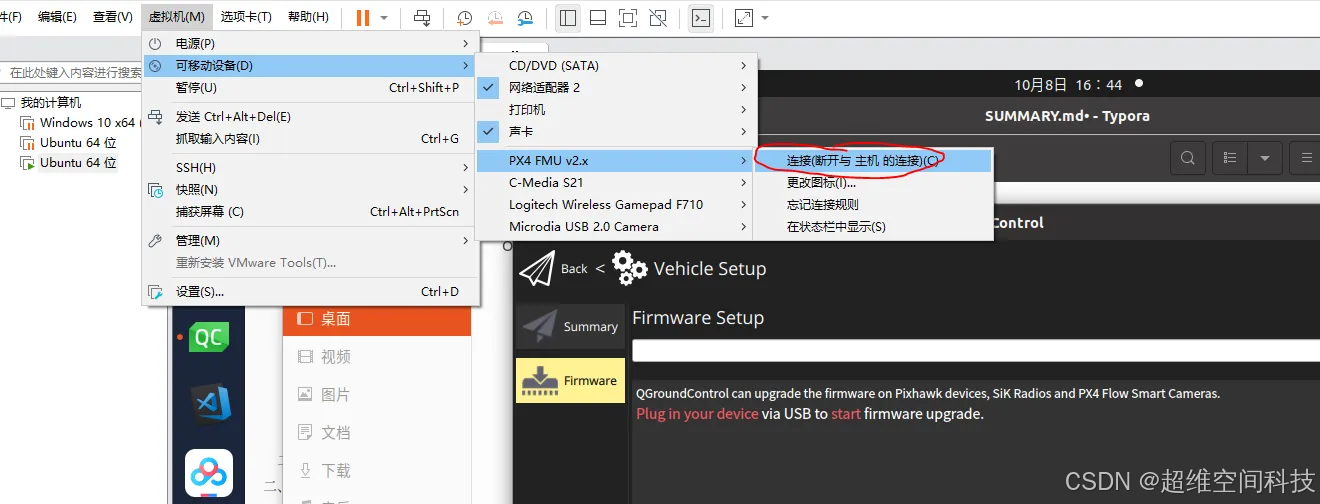The width and height of the screenshot is (1320, 504).
Task: Click the Typora search magnifier icon
Action: (x=1187, y=158)
